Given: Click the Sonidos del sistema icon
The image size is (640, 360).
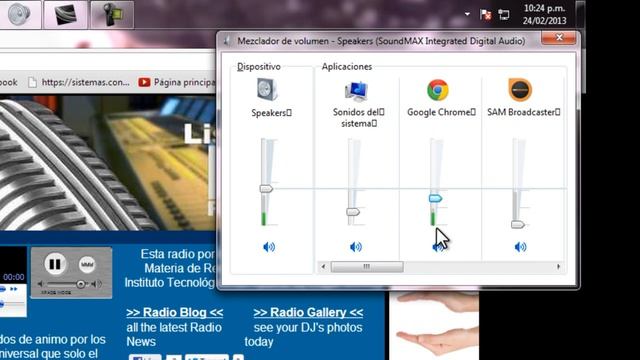Looking at the screenshot, I should 356,91.
